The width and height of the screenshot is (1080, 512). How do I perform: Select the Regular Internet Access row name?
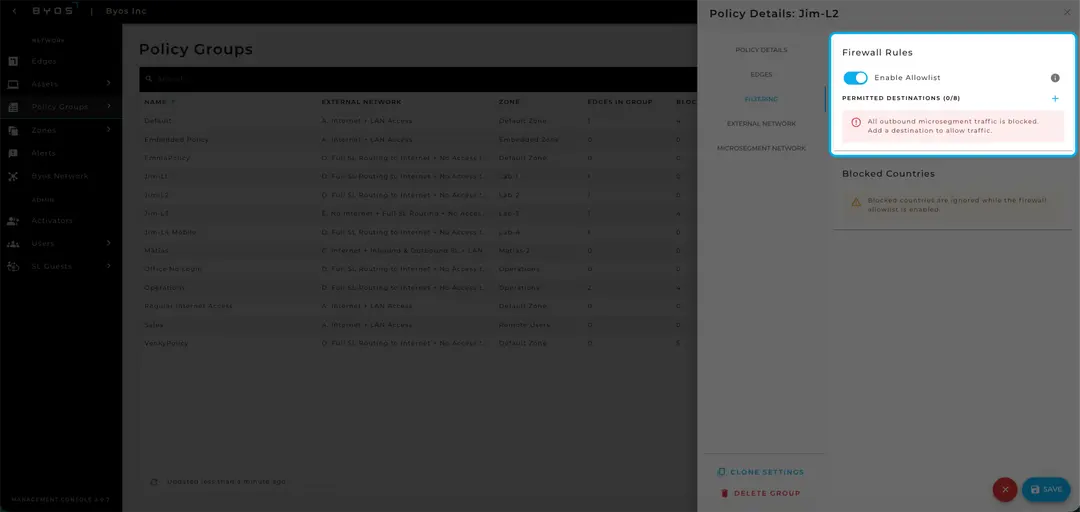[188, 306]
